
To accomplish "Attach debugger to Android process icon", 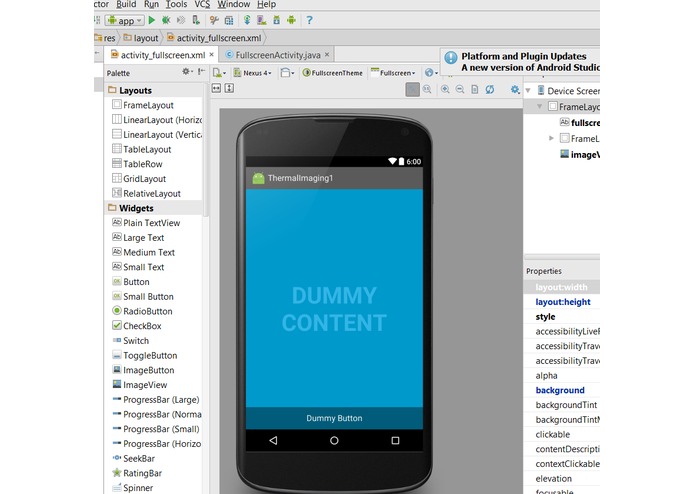I will tap(195, 20).
